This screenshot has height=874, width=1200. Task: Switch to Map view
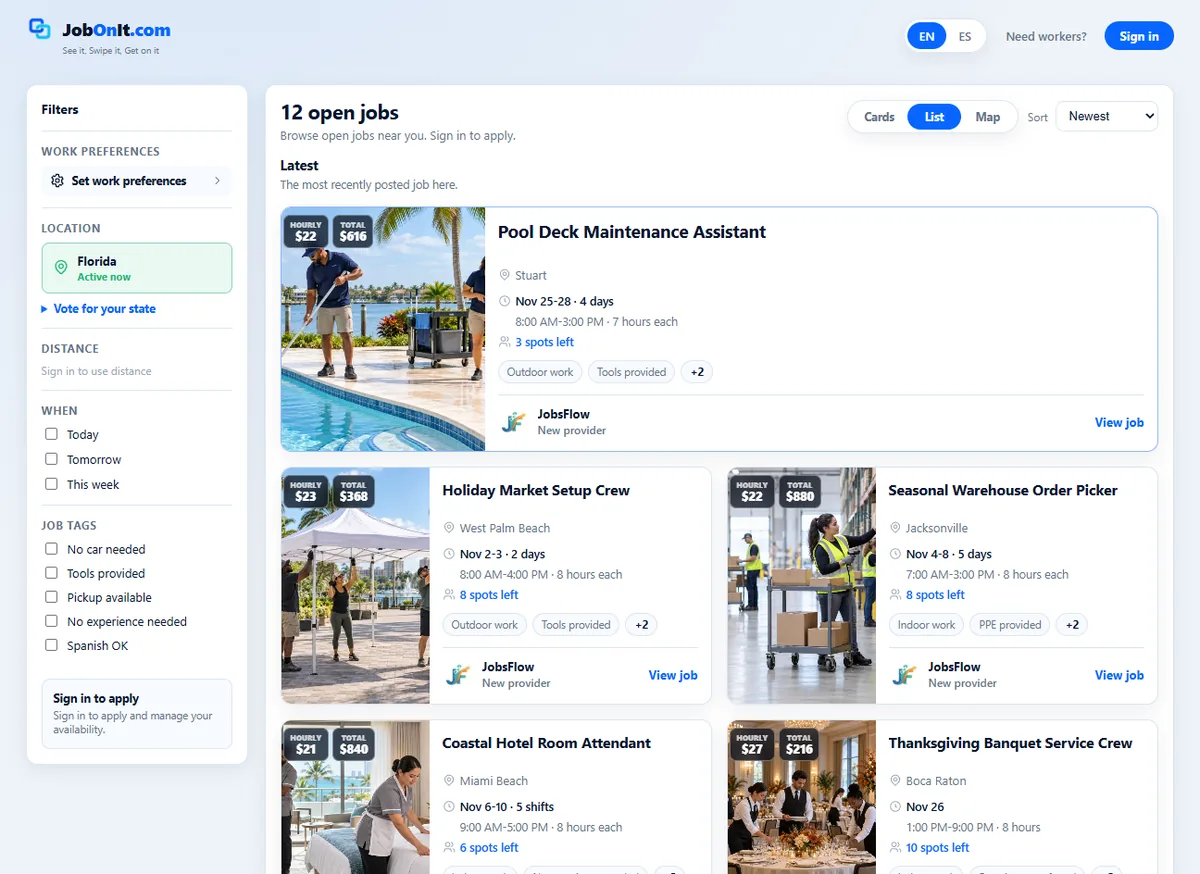(x=988, y=117)
